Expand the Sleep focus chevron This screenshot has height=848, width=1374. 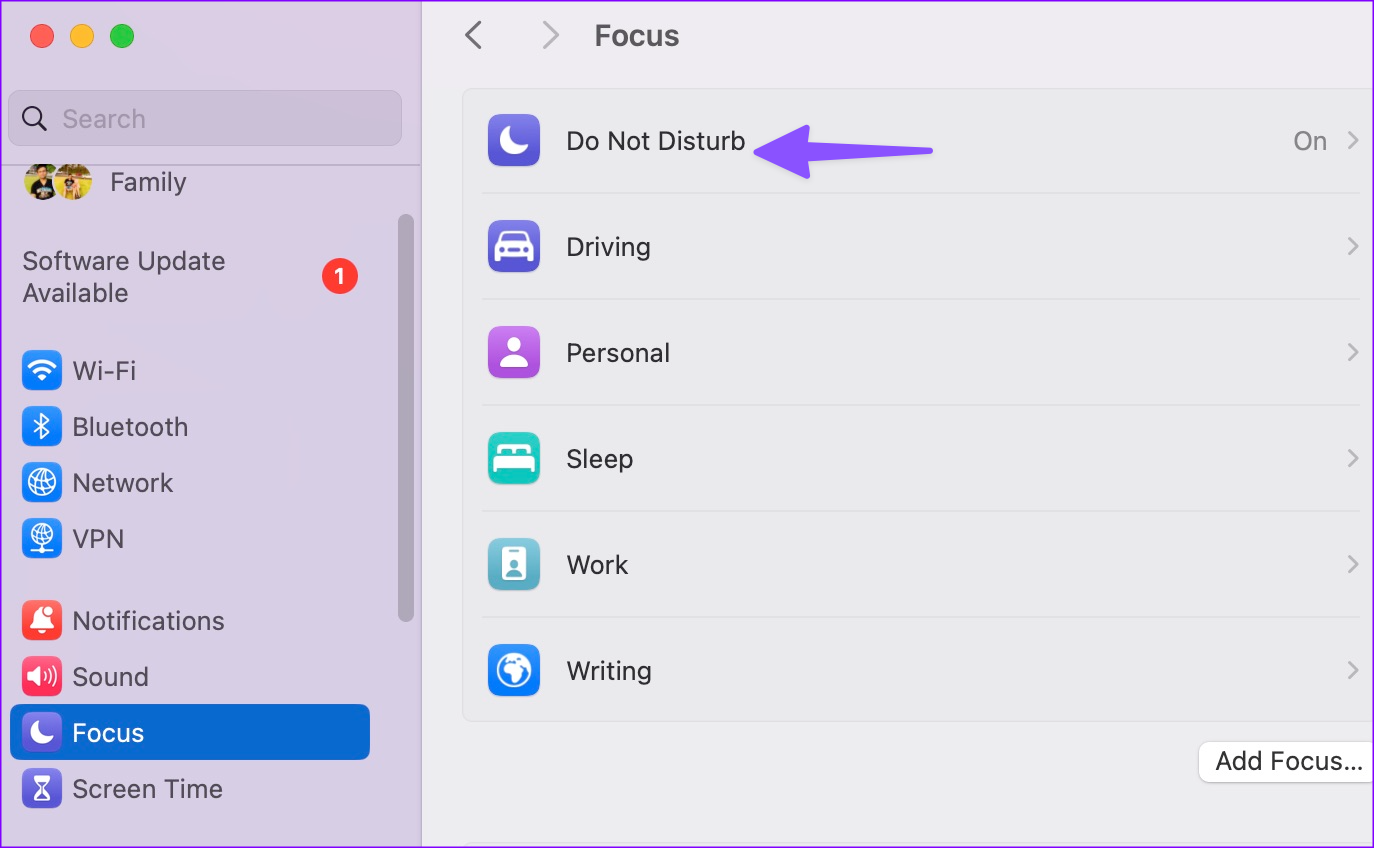pyautogui.click(x=1352, y=459)
